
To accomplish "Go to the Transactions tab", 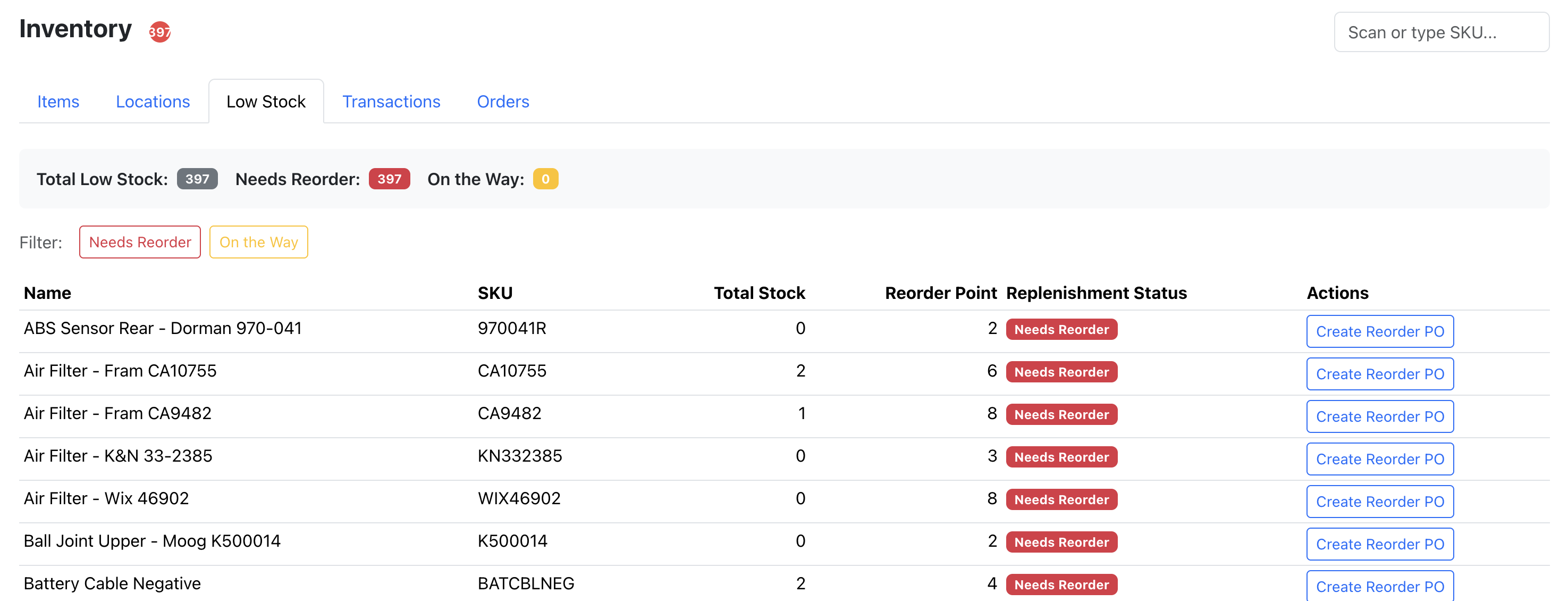I will pyautogui.click(x=391, y=102).
